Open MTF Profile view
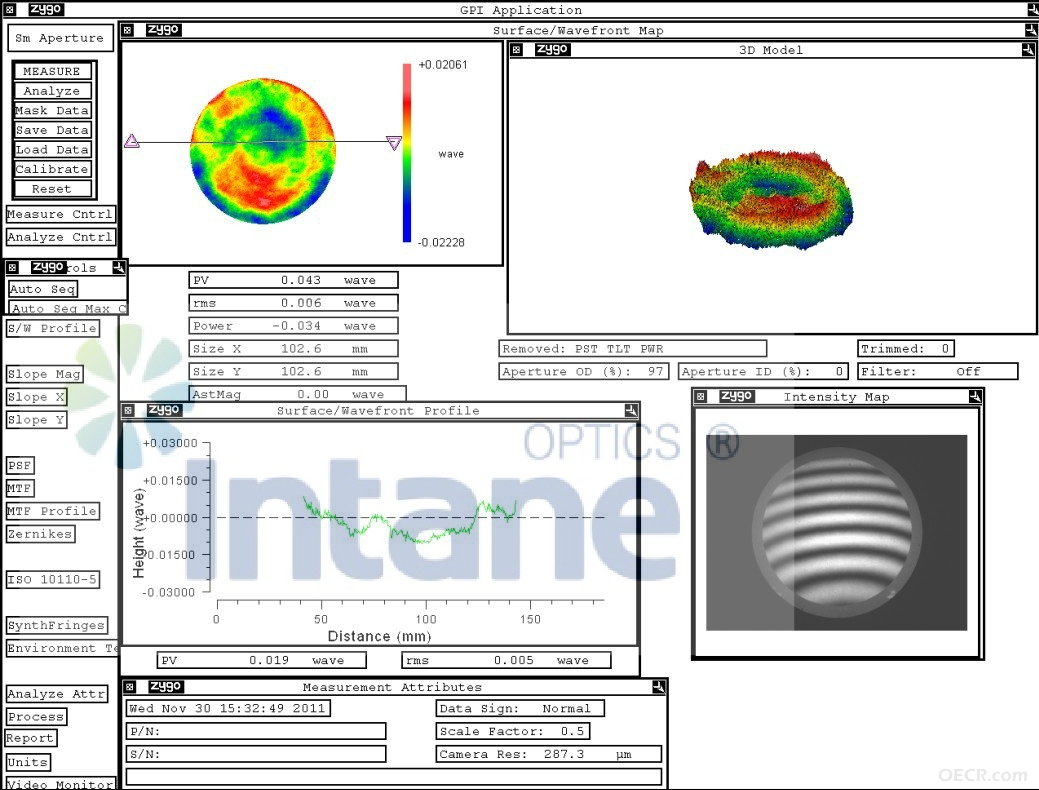The width and height of the screenshot is (1039, 790). tap(52, 511)
